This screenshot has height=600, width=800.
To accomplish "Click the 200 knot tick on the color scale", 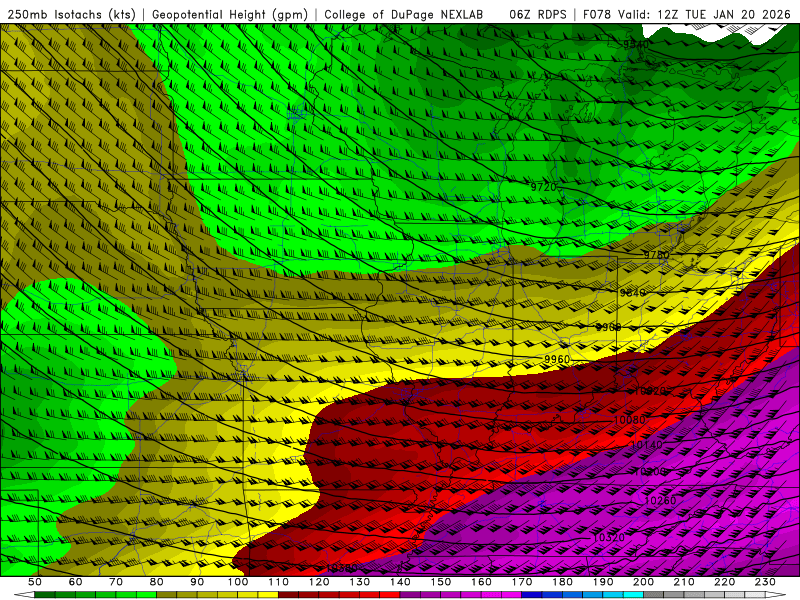I will pyautogui.click(x=643, y=582).
